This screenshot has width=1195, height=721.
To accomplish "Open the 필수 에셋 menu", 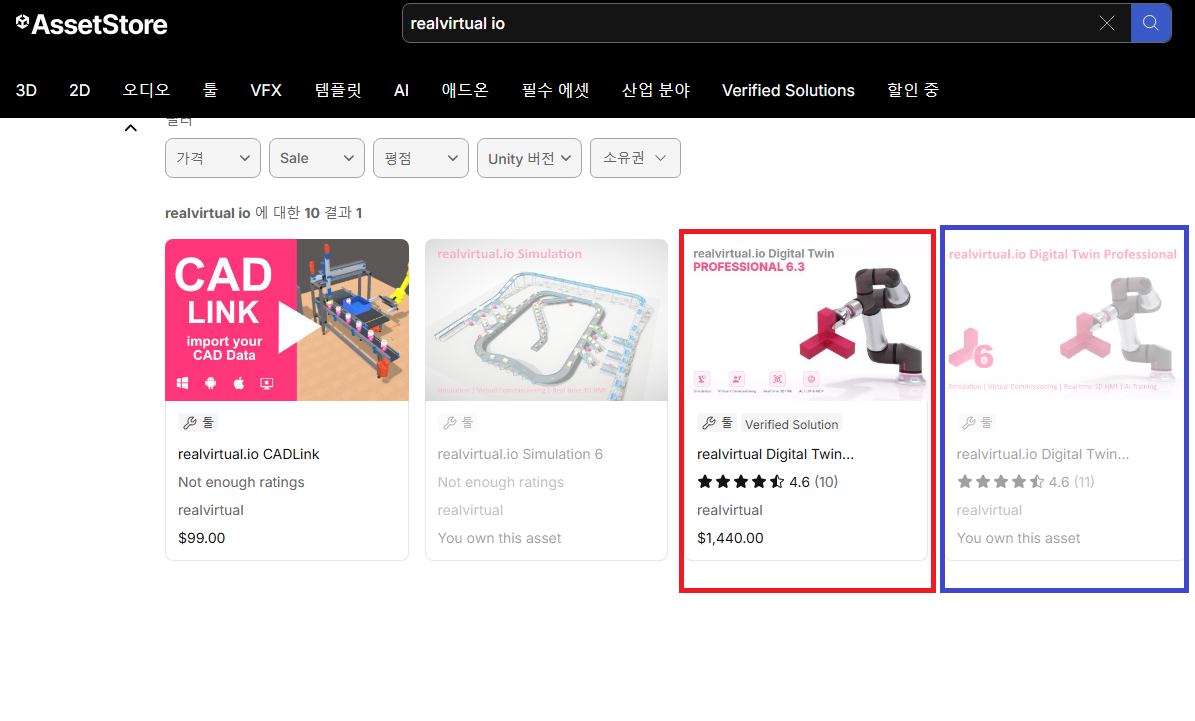I will (x=556, y=91).
